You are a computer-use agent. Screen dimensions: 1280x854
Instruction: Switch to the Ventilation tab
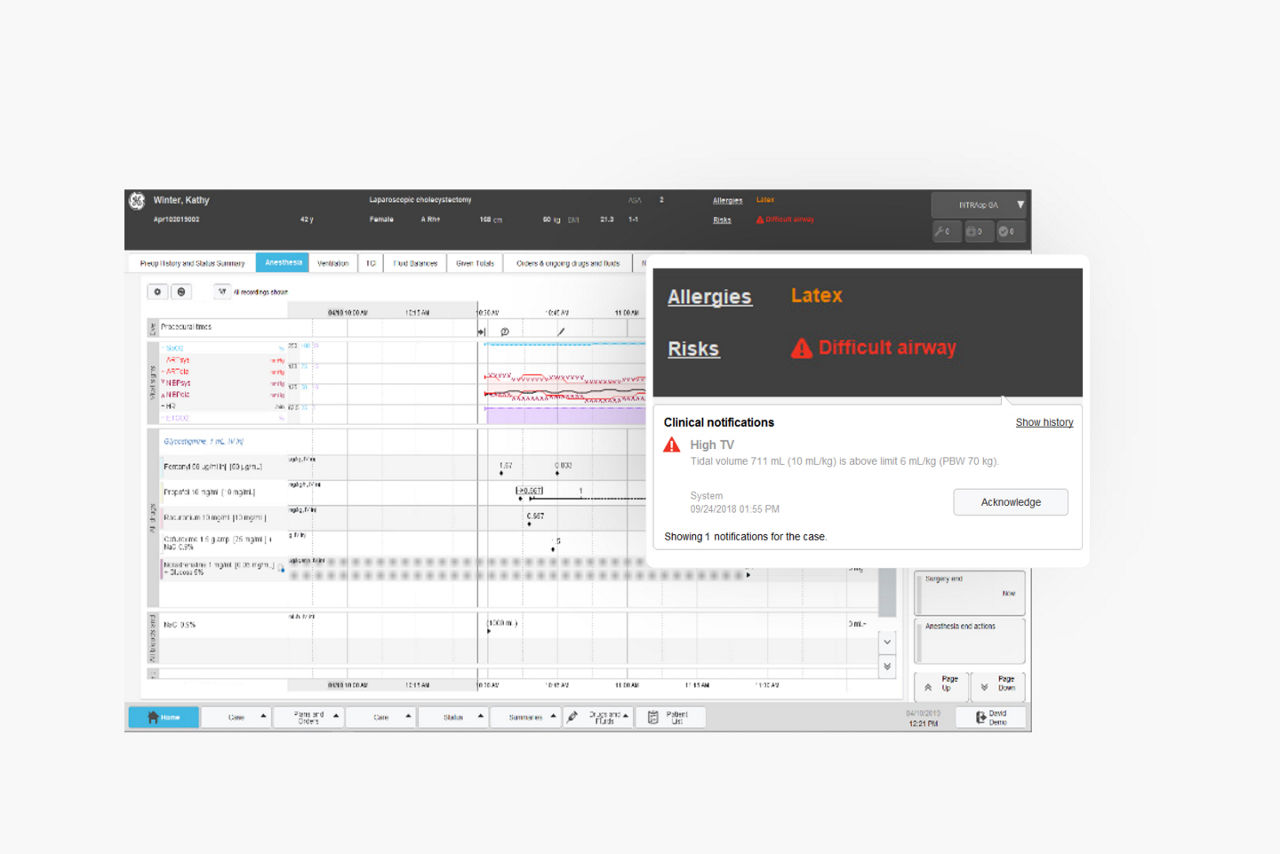tap(333, 262)
